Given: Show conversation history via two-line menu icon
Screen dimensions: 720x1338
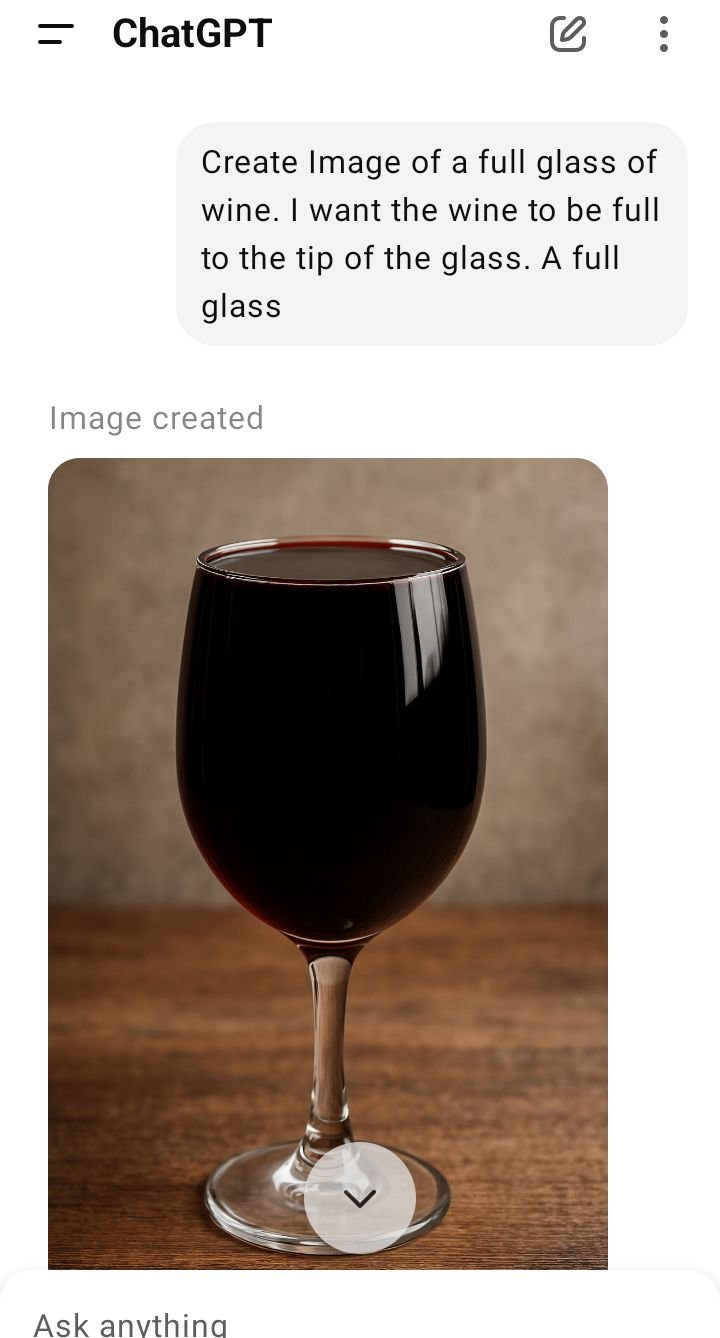Looking at the screenshot, I should 56,34.
